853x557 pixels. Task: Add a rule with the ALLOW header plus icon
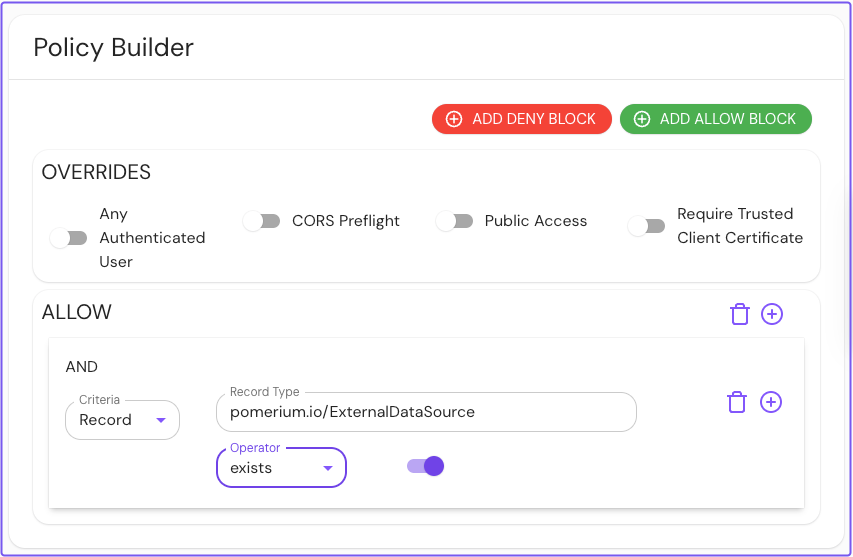pyautogui.click(x=771, y=314)
